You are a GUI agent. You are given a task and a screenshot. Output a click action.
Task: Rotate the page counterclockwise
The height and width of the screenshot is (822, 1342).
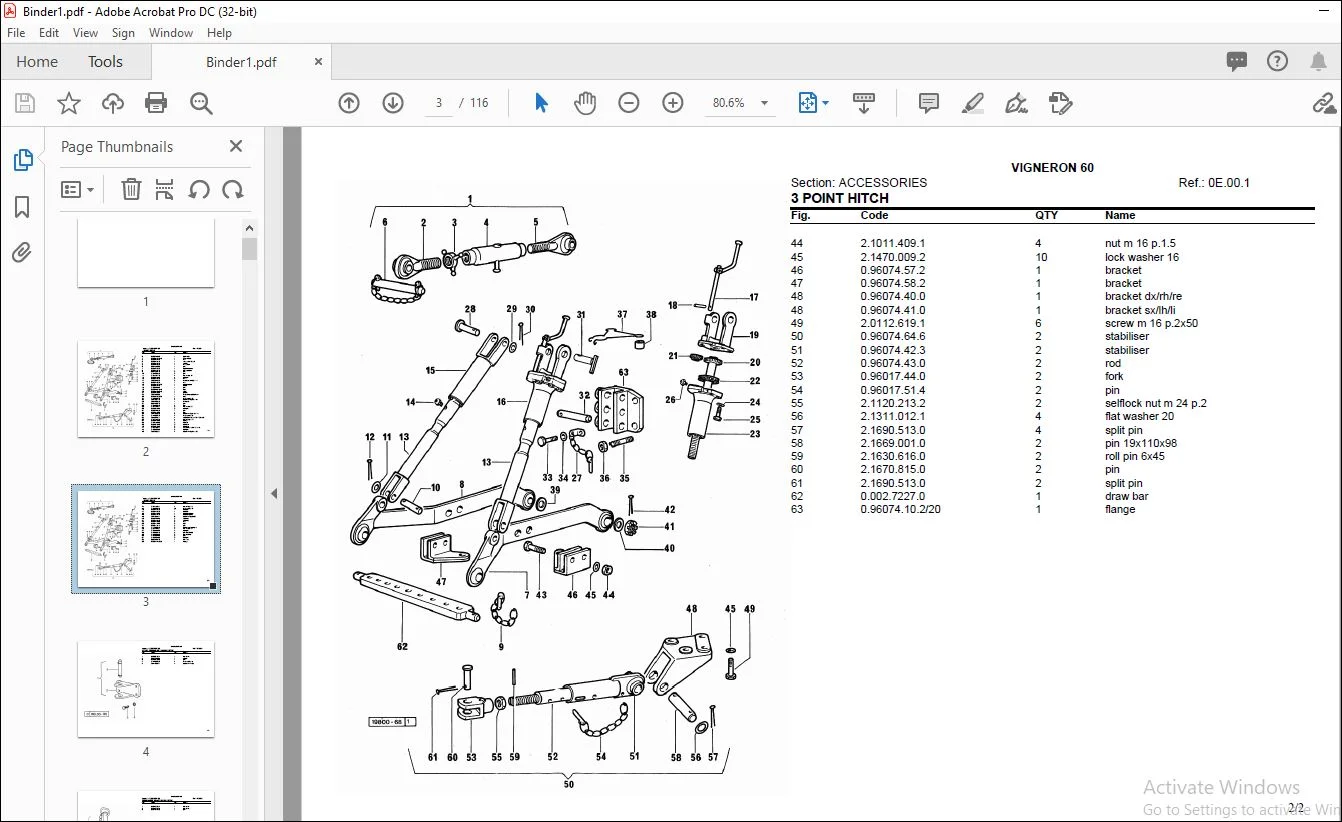click(x=199, y=189)
